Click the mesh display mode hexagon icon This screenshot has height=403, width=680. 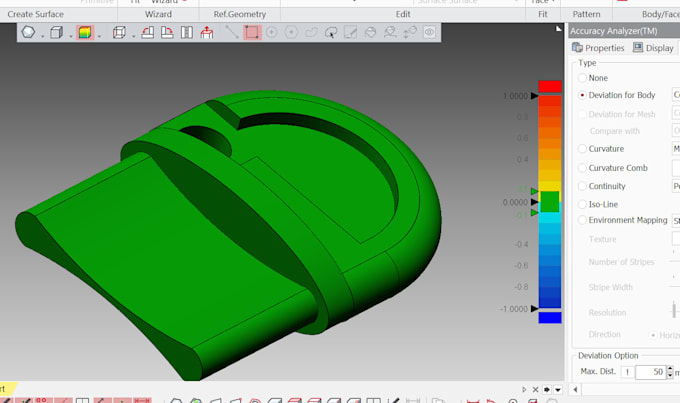pos(28,32)
